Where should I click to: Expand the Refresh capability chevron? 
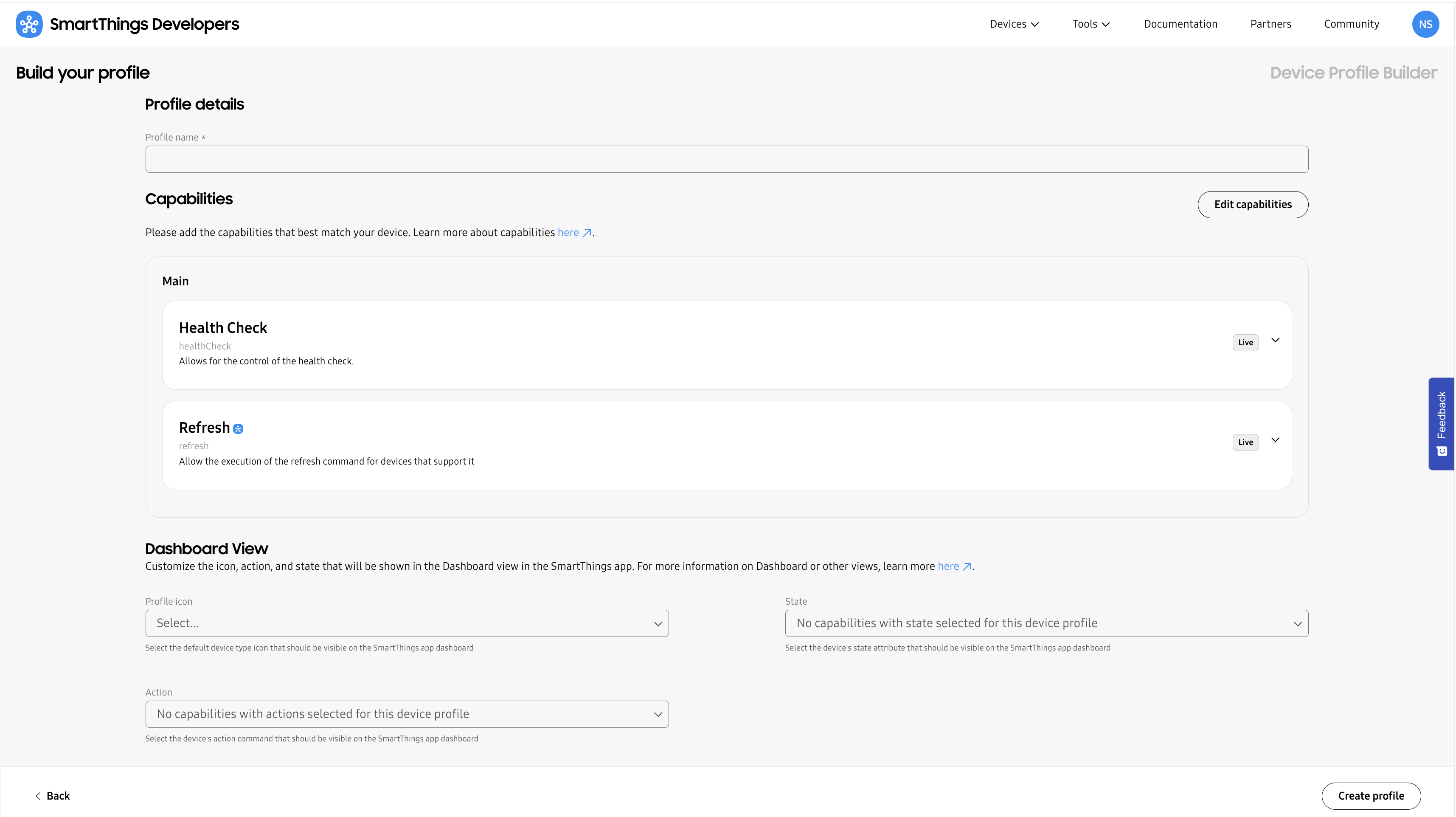click(1275, 440)
